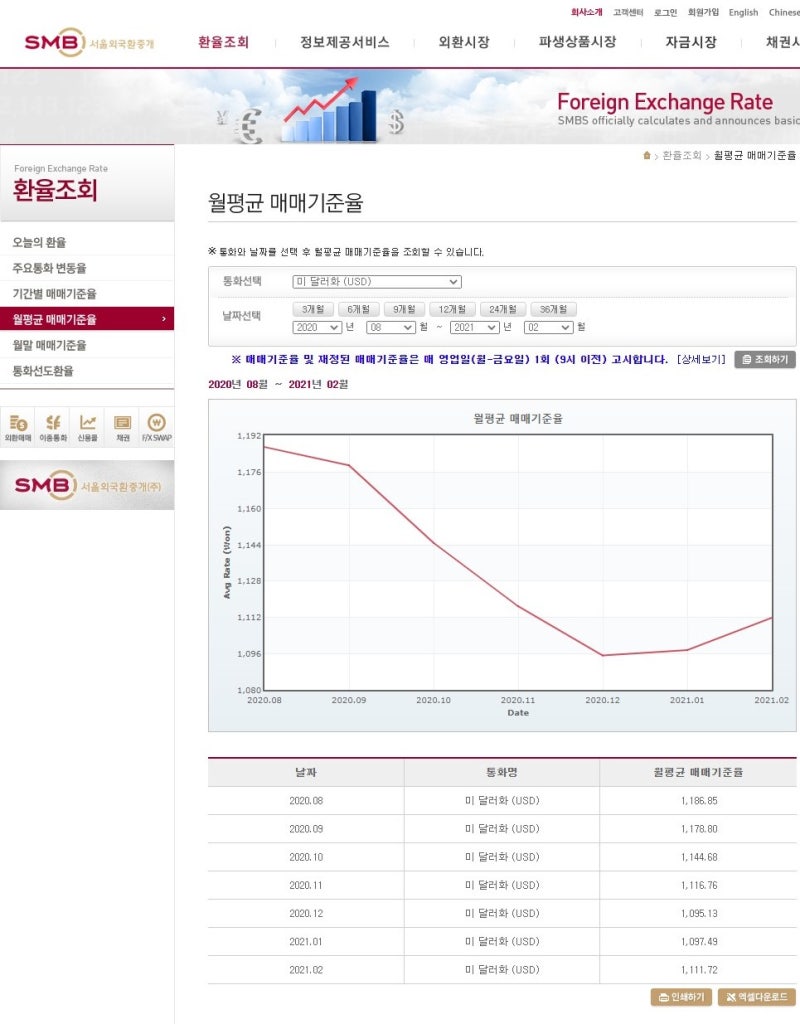Image resolution: width=800 pixels, height=1024 pixels.
Task: Go to 기간별 매매기준율 in the sidebar
Action: (87, 294)
